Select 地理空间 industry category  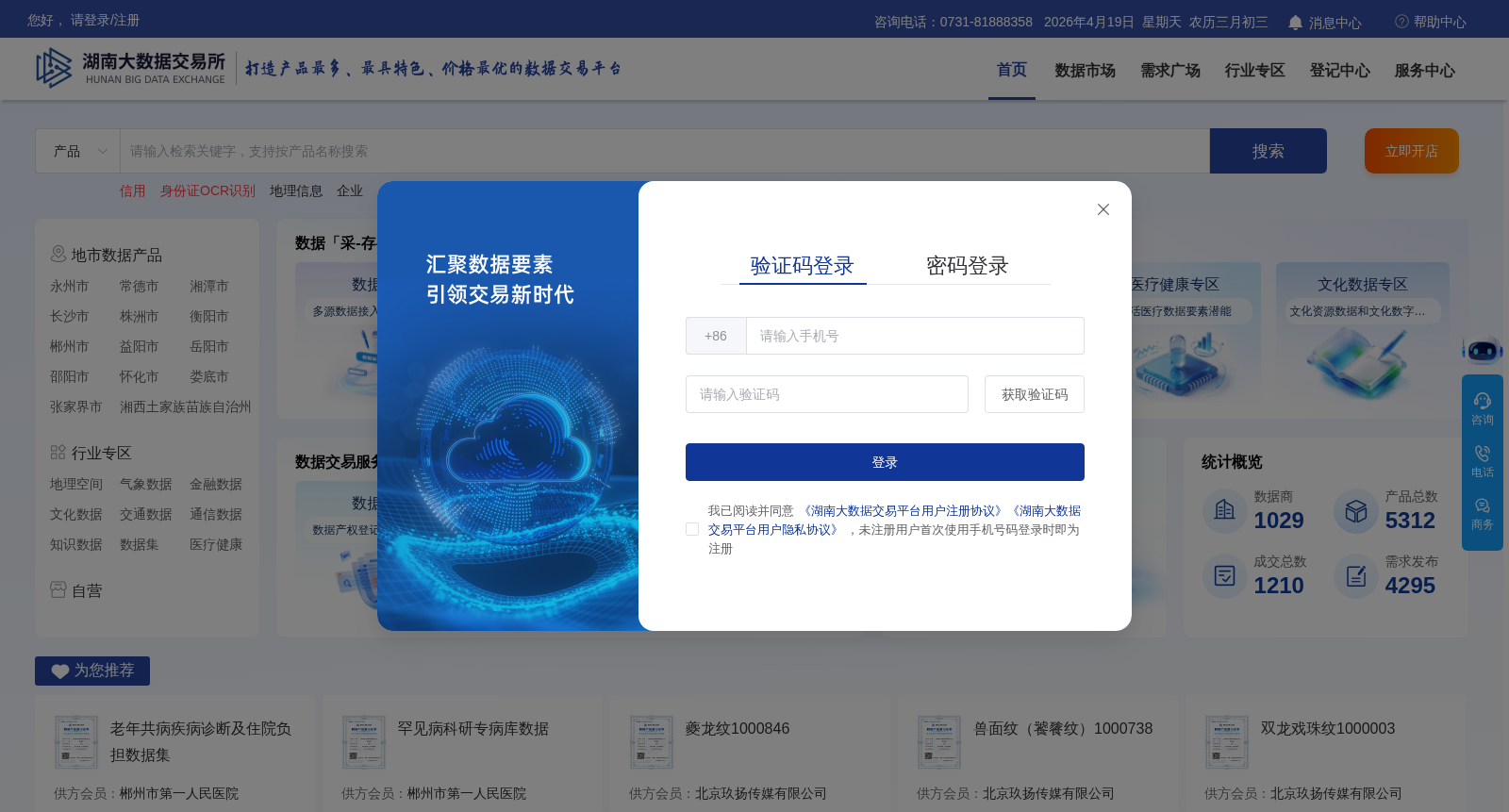(x=76, y=484)
